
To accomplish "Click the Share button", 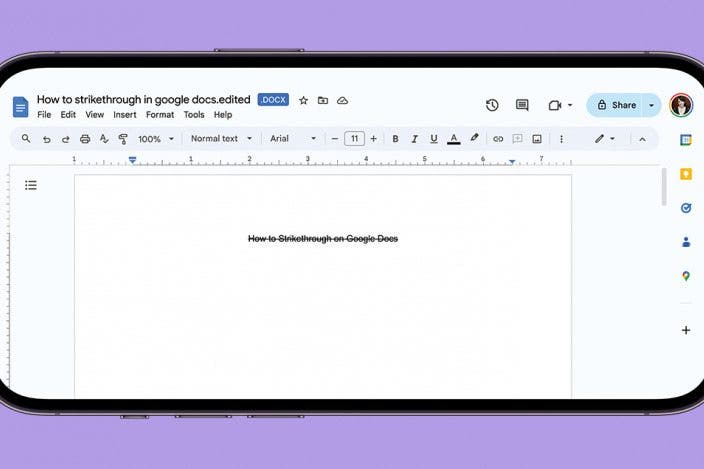I will pos(616,105).
